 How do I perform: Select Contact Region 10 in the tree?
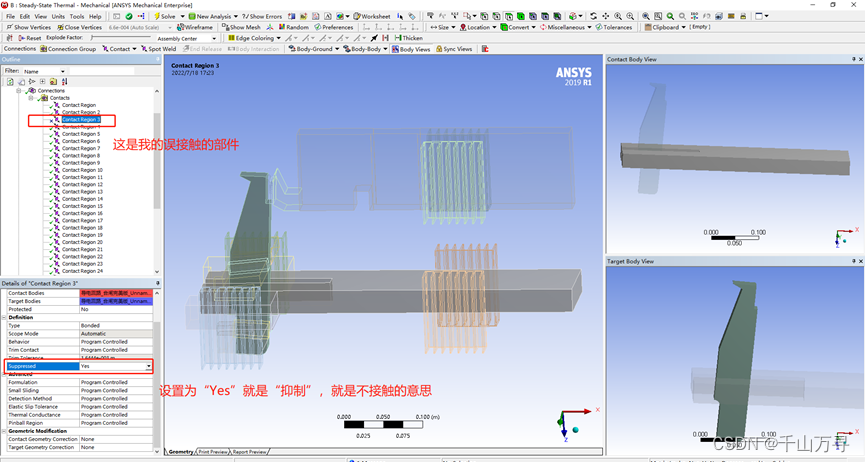(x=82, y=170)
